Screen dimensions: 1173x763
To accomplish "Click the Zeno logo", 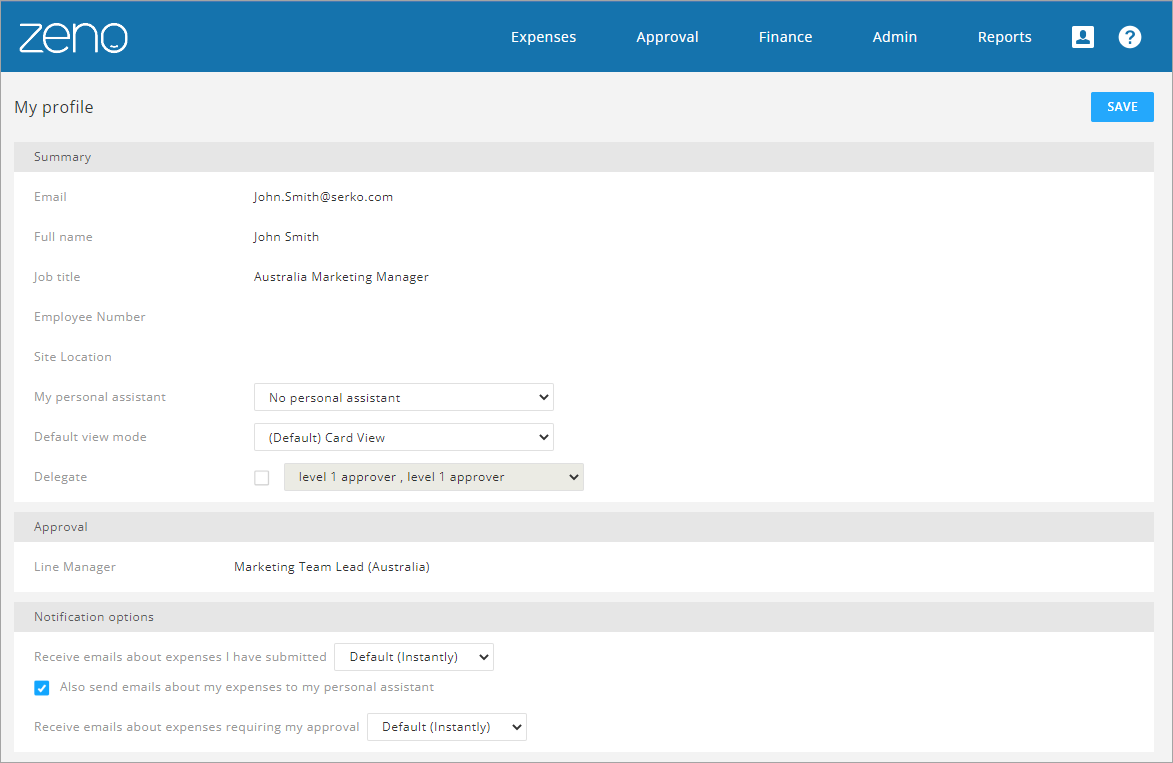I will point(73,37).
